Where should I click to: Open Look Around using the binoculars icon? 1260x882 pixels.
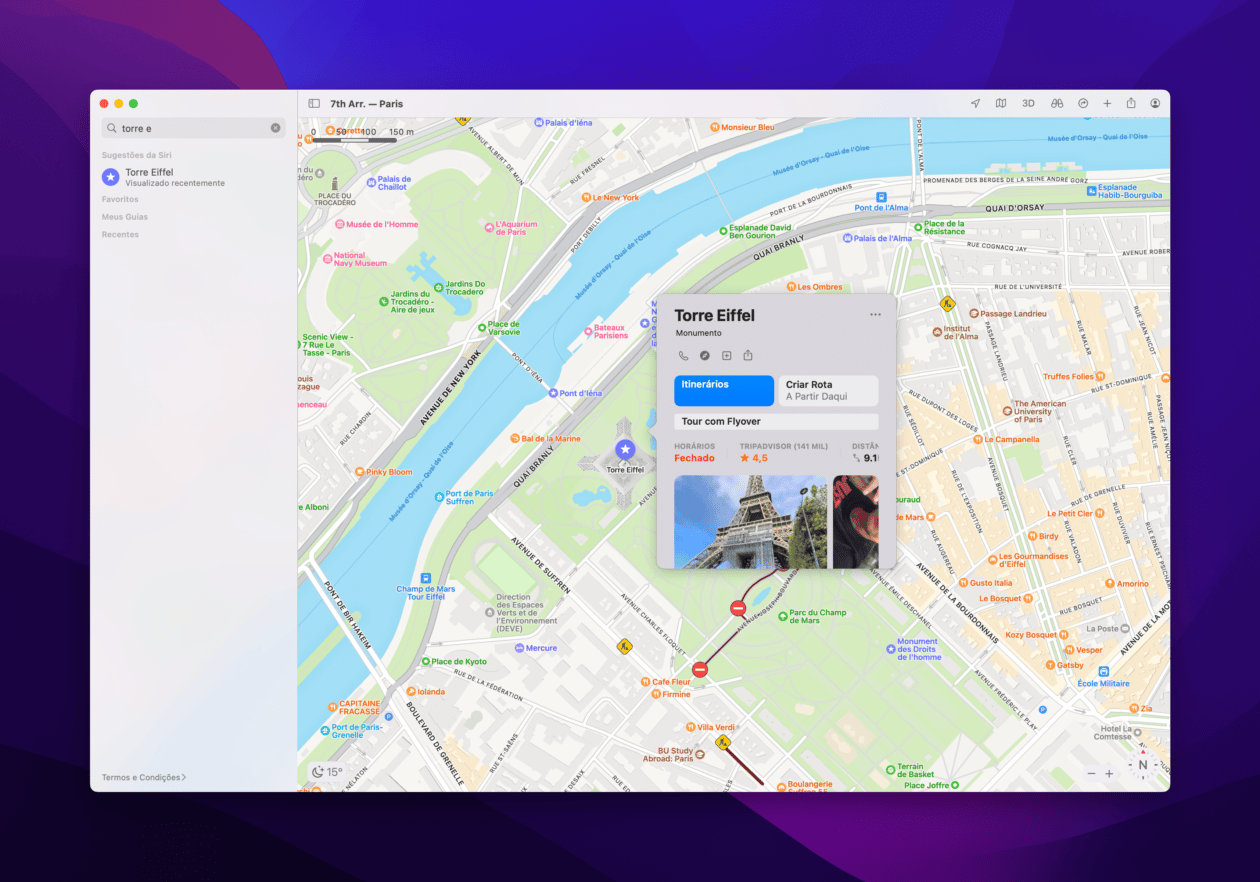click(x=1056, y=103)
